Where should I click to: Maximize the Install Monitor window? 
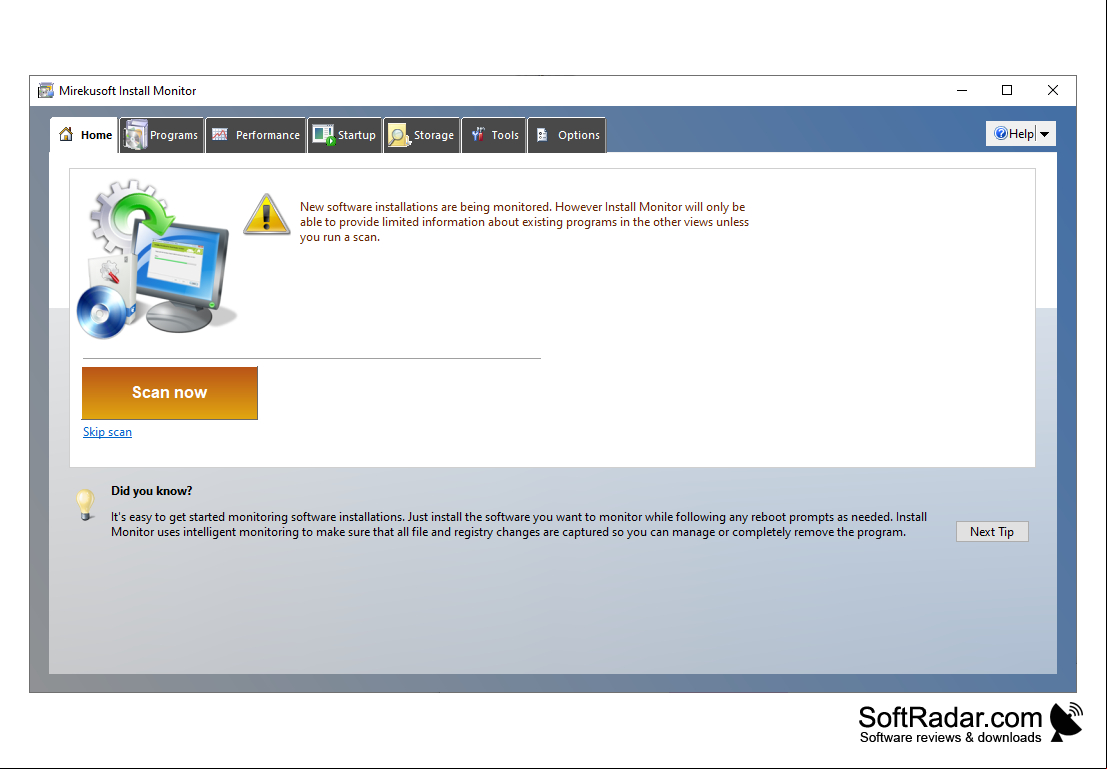coord(1007,90)
